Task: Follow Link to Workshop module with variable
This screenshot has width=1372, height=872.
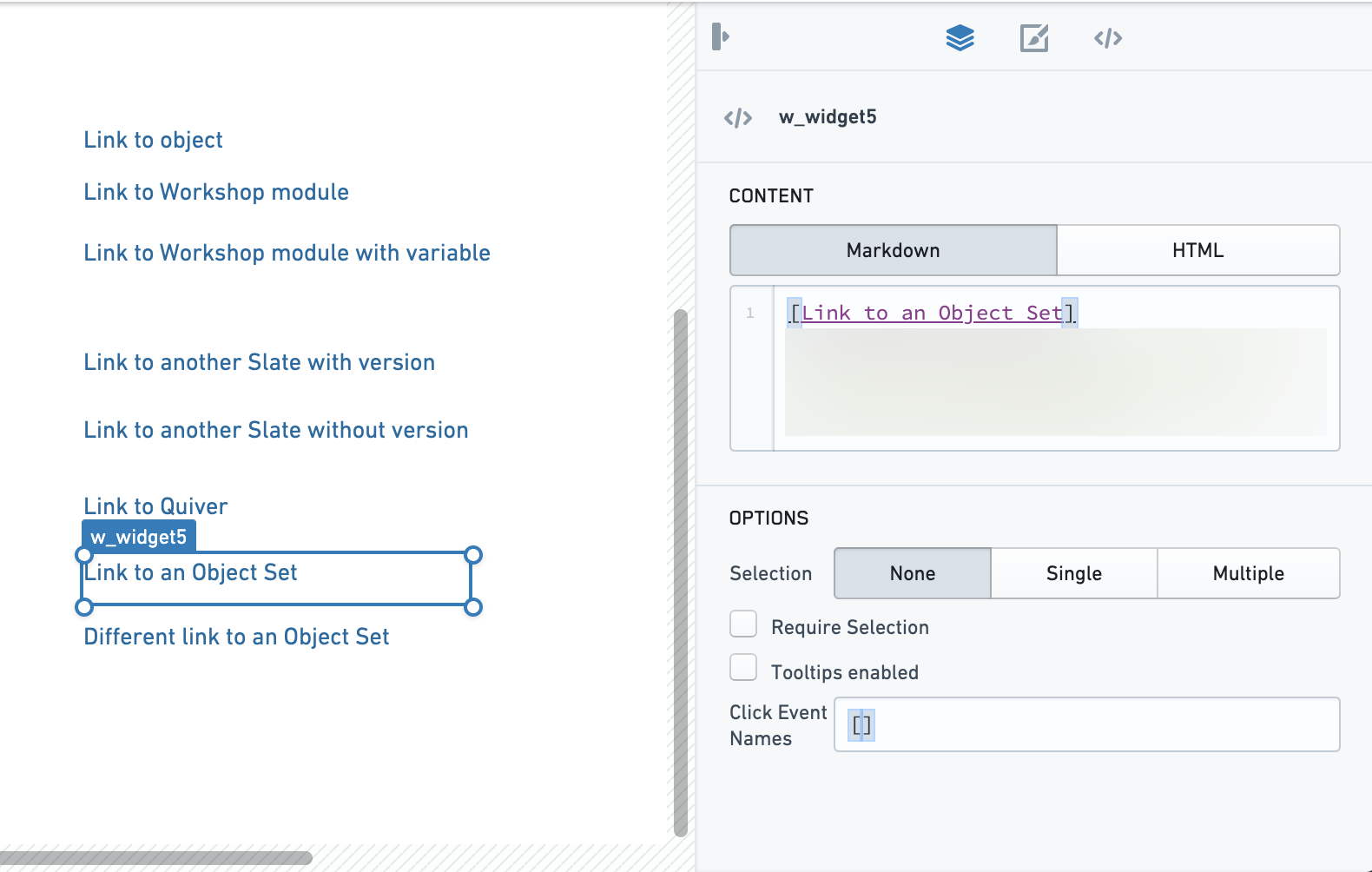Action: click(287, 253)
